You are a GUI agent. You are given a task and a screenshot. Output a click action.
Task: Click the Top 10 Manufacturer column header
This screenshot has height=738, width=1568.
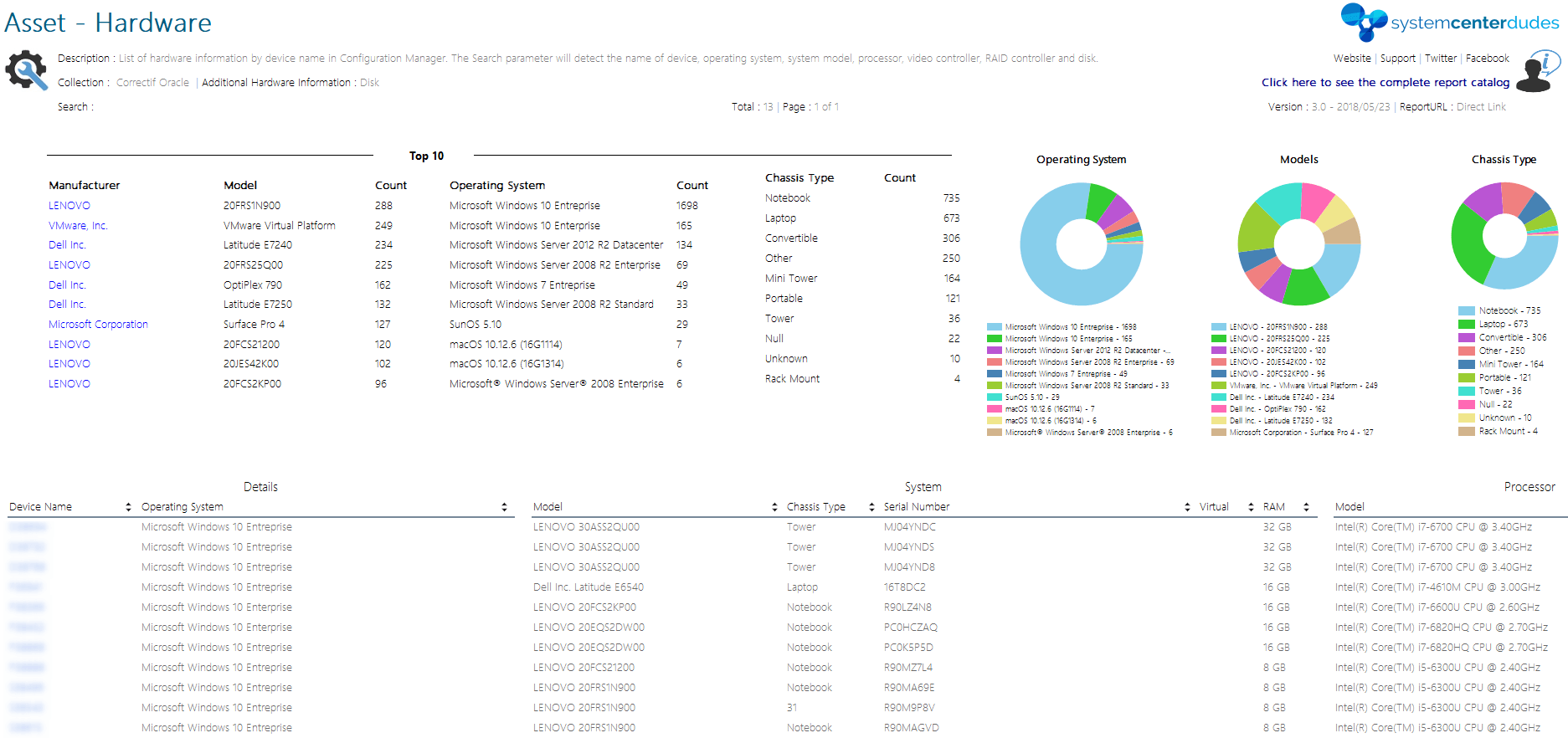84,186
